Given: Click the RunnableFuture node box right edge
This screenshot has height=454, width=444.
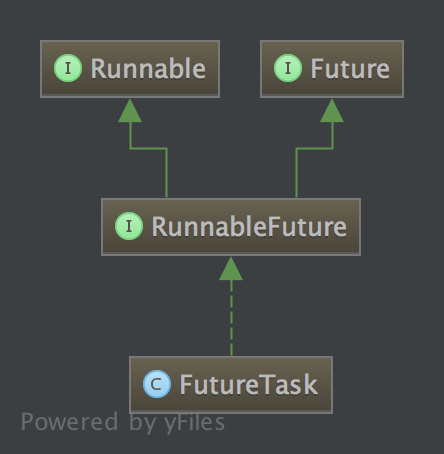Looking at the screenshot, I should tap(360, 227).
